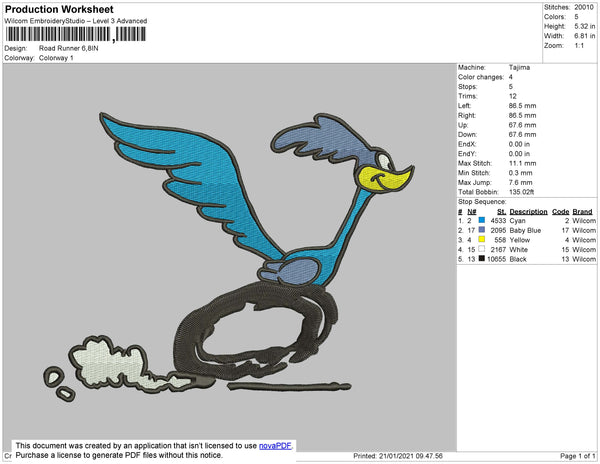Click the Height value 5.32 in
The image size is (600, 464).
pos(584,26)
